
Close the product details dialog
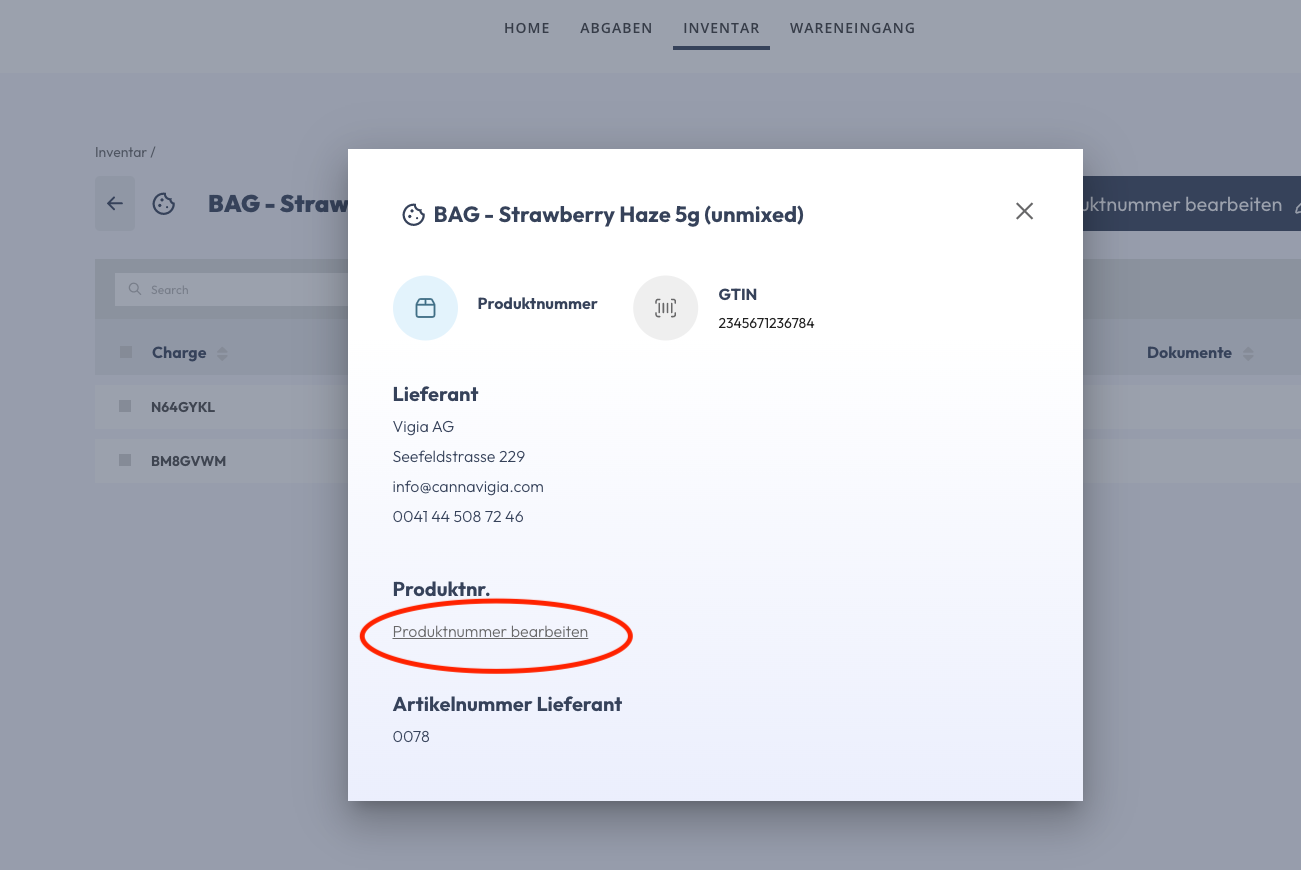point(1024,211)
